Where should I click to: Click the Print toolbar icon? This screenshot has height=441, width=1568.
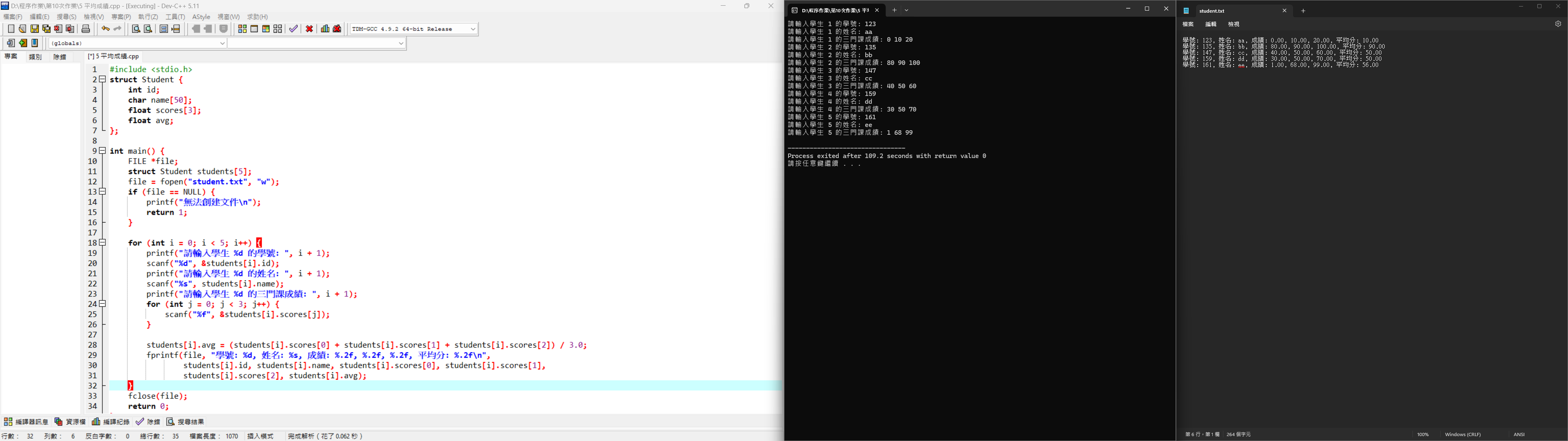click(86, 29)
